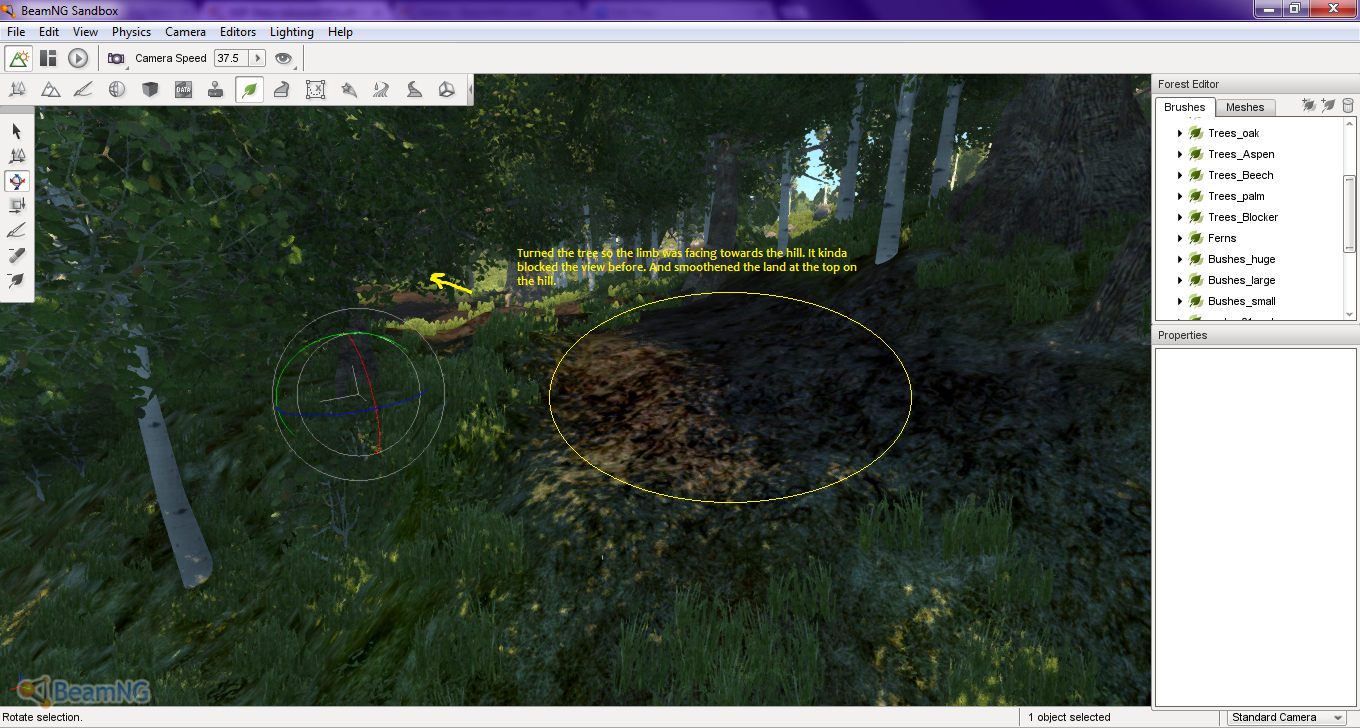Image resolution: width=1360 pixels, height=728 pixels.
Task: Open the Editors menu
Action: tap(238, 32)
